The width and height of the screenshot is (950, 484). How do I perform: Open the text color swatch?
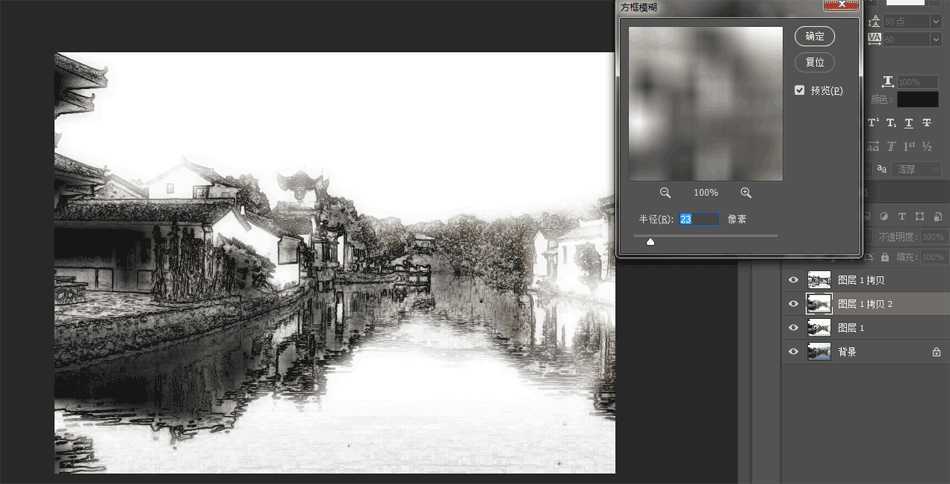[917, 100]
